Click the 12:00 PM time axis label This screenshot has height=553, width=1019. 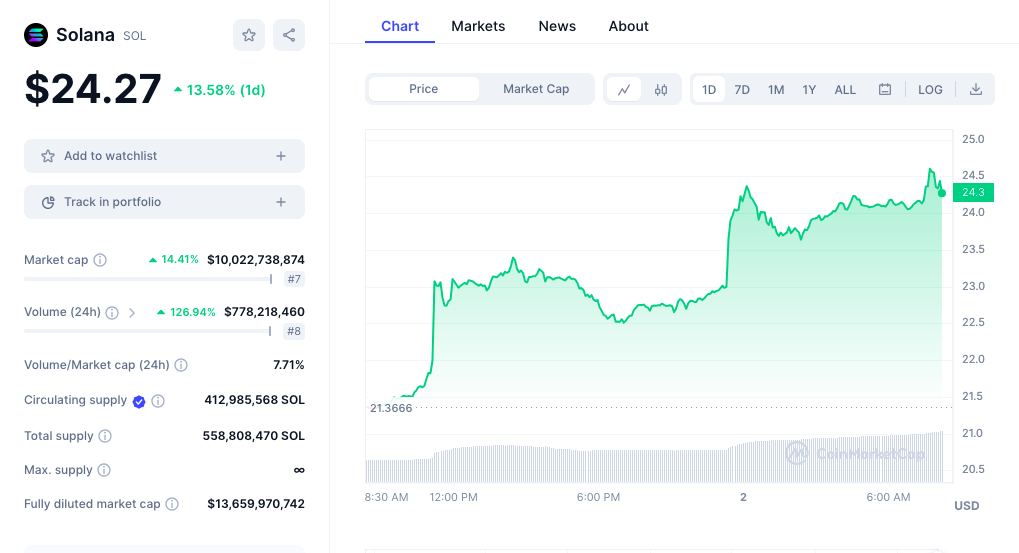[454, 497]
